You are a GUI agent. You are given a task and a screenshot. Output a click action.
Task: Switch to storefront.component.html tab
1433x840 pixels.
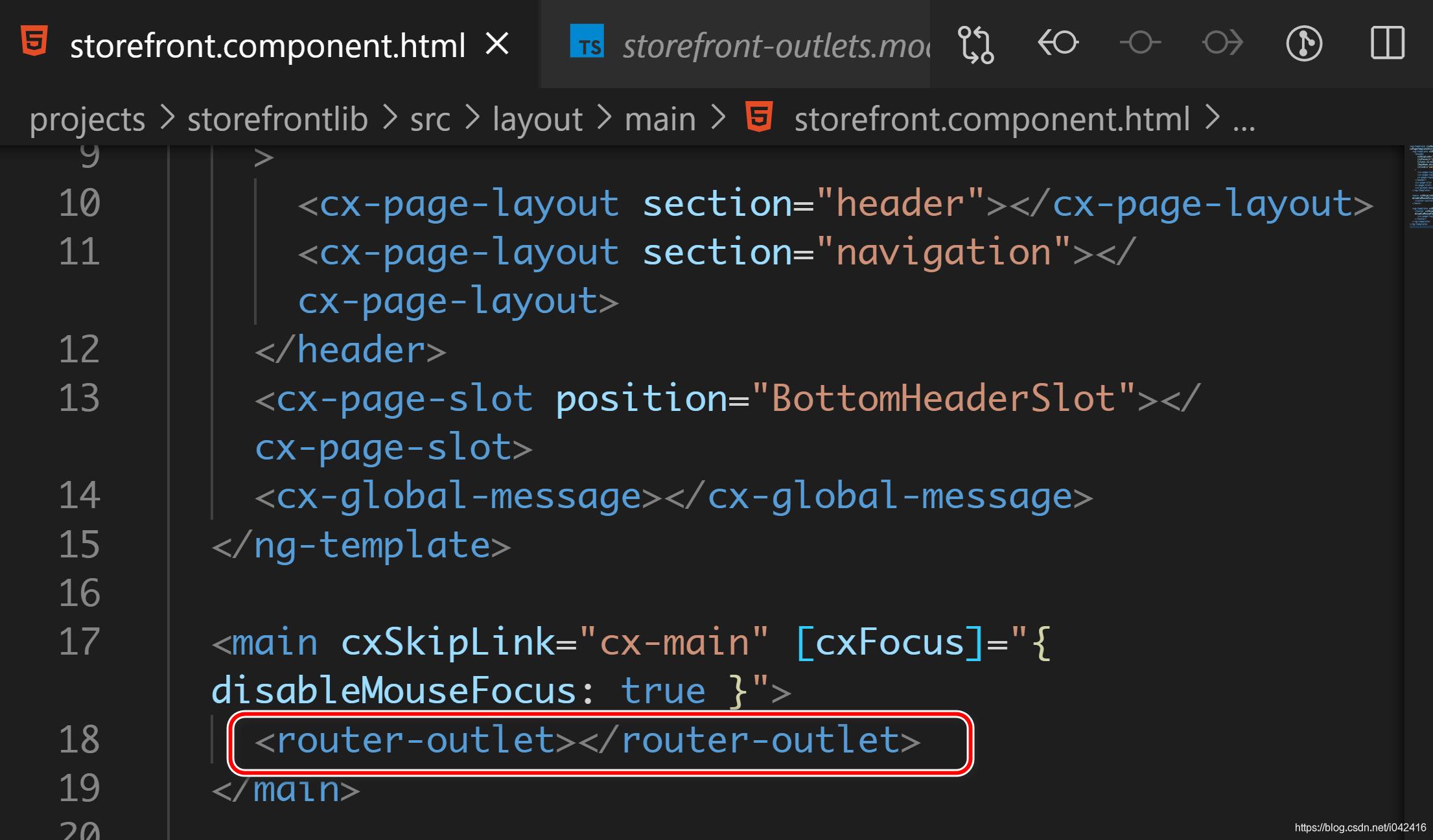pos(268,45)
